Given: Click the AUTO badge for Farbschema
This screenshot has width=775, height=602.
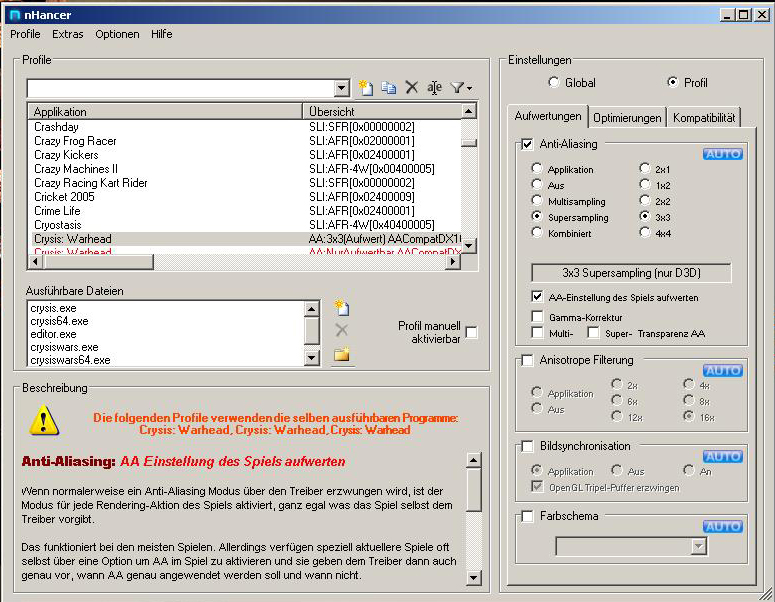Looking at the screenshot, I should click(x=723, y=527).
